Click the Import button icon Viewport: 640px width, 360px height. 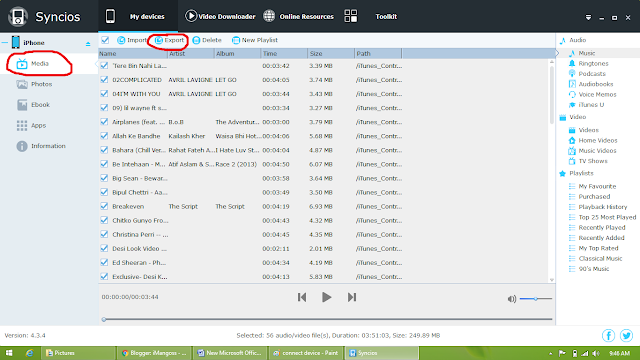point(121,40)
